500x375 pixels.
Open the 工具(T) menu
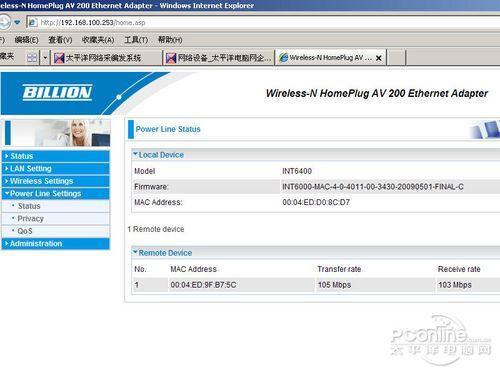(x=136, y=40)
